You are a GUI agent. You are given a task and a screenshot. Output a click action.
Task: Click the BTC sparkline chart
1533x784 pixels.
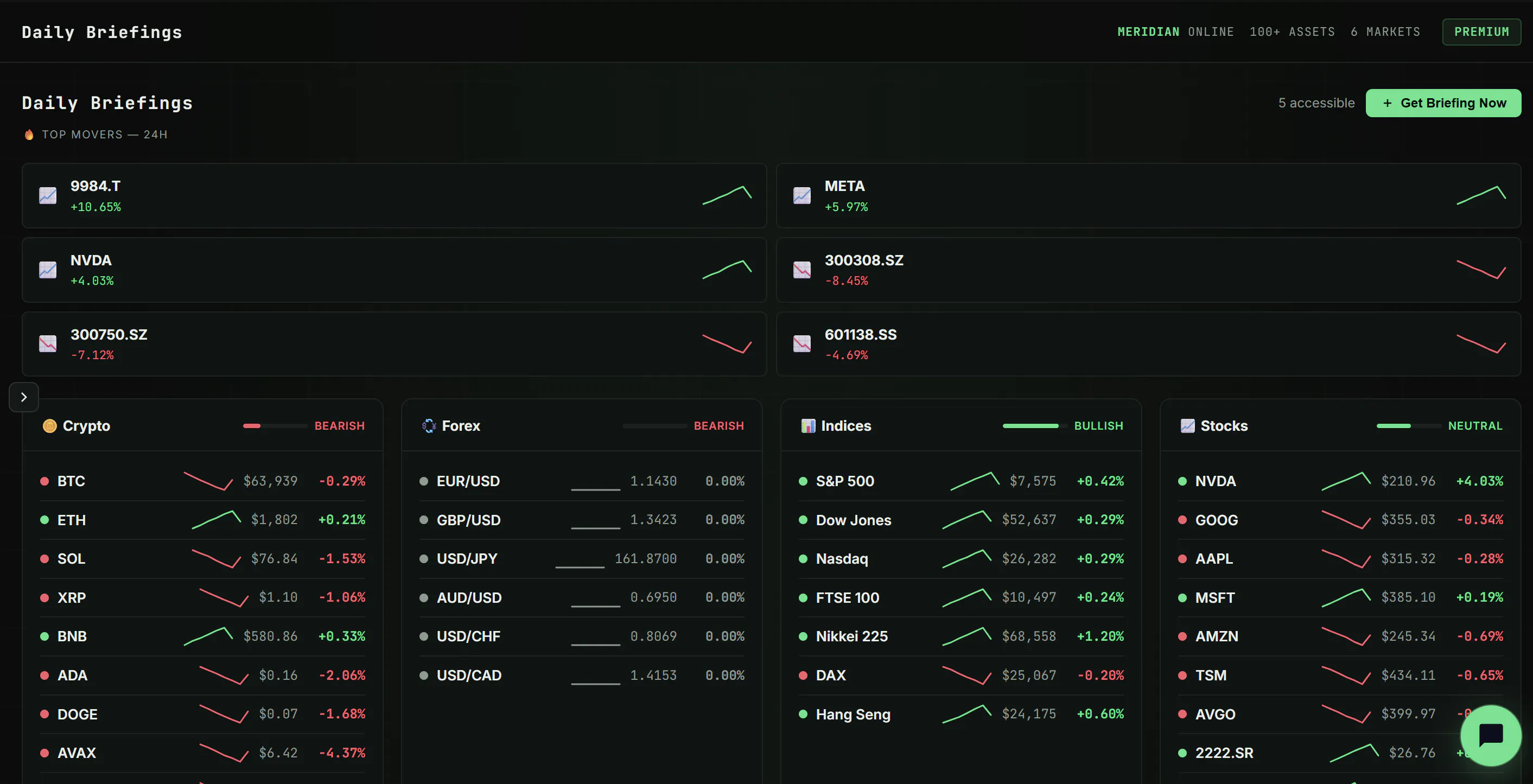[x=208, y=481]
